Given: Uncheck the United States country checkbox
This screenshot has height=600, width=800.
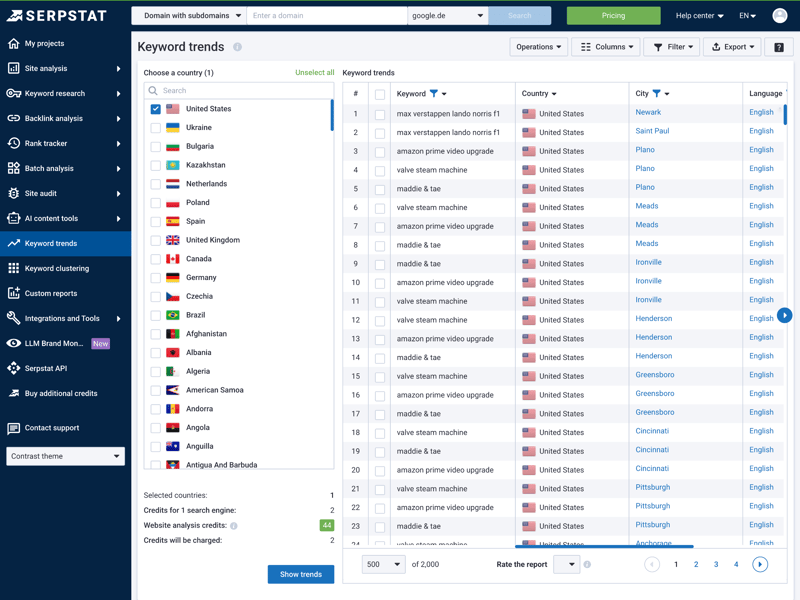Looking at the screenshot, I should click(156, 109).
